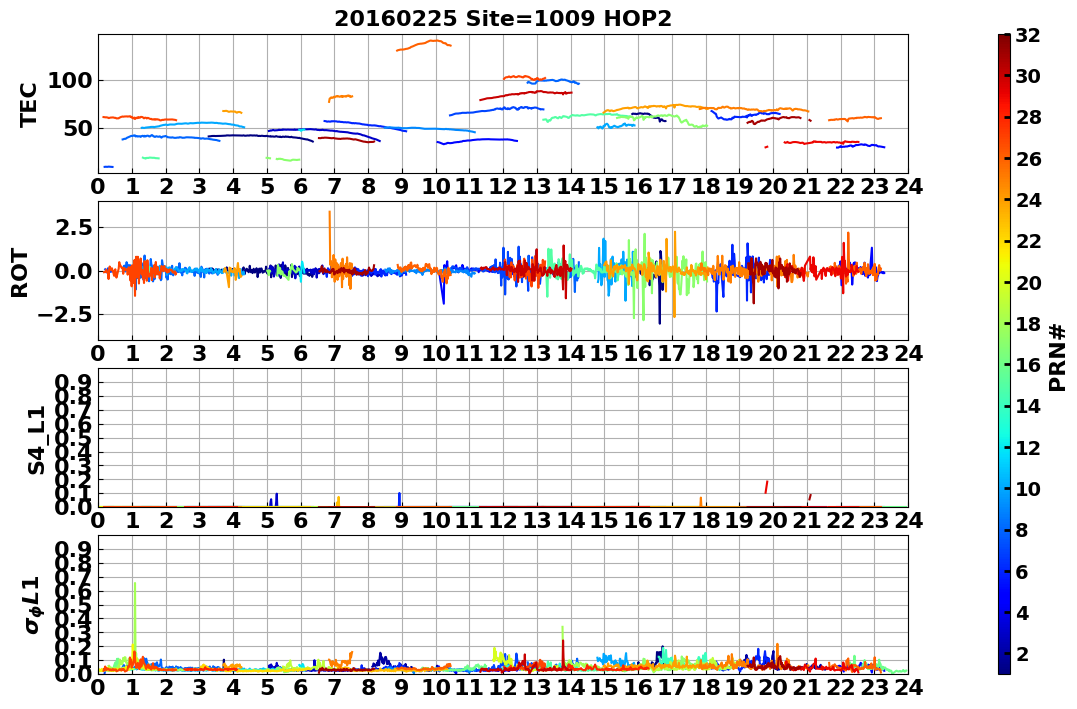Image resolution: width=1077 pixels, height=709 pixels.
Task: Click the S4_L1 y-axis label
Action: point(36,440)
